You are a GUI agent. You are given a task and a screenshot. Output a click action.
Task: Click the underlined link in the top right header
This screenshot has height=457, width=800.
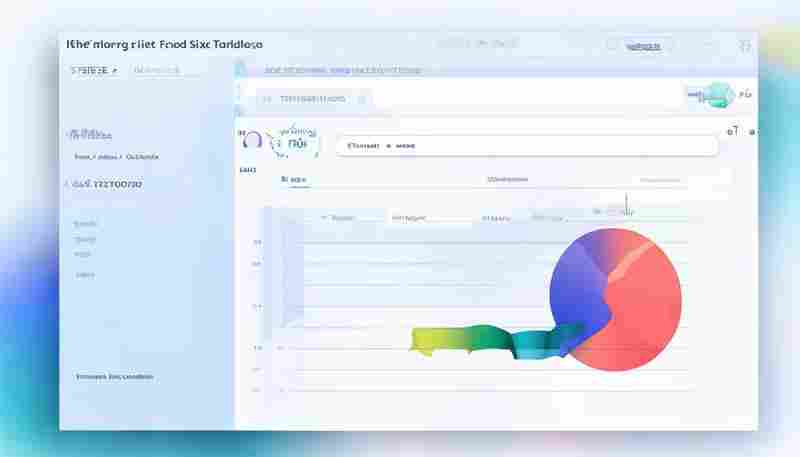point(643,46)
